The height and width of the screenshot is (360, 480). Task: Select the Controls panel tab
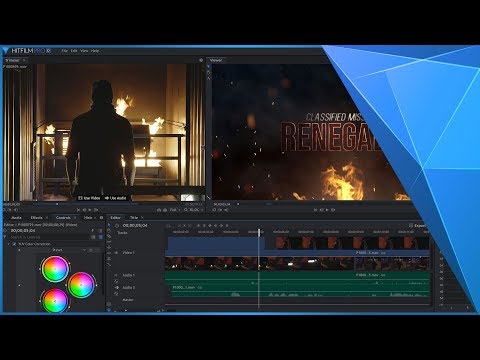(x=63, y=218)
